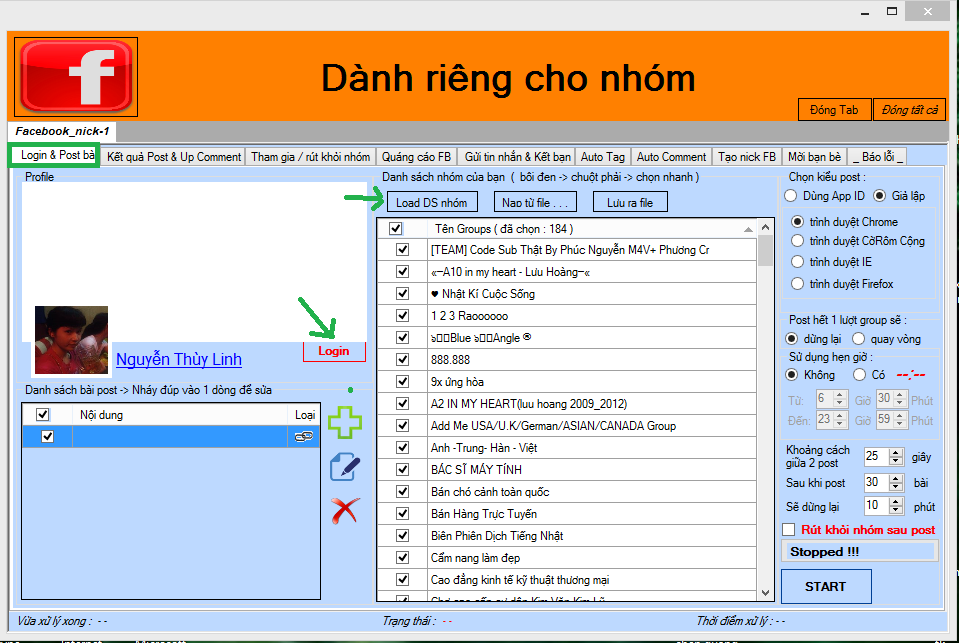Open the Báo lỗi tab
This screenshot has width=959, height=643.
[x=878, y=157]
